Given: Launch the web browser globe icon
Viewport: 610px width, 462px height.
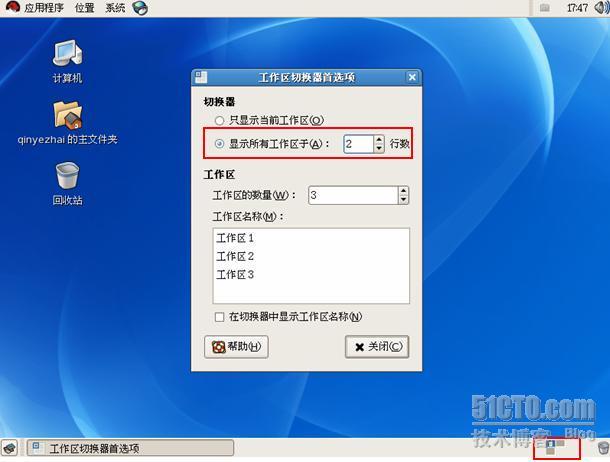Looking at the screenshot, I should click(x=140, y=8).
